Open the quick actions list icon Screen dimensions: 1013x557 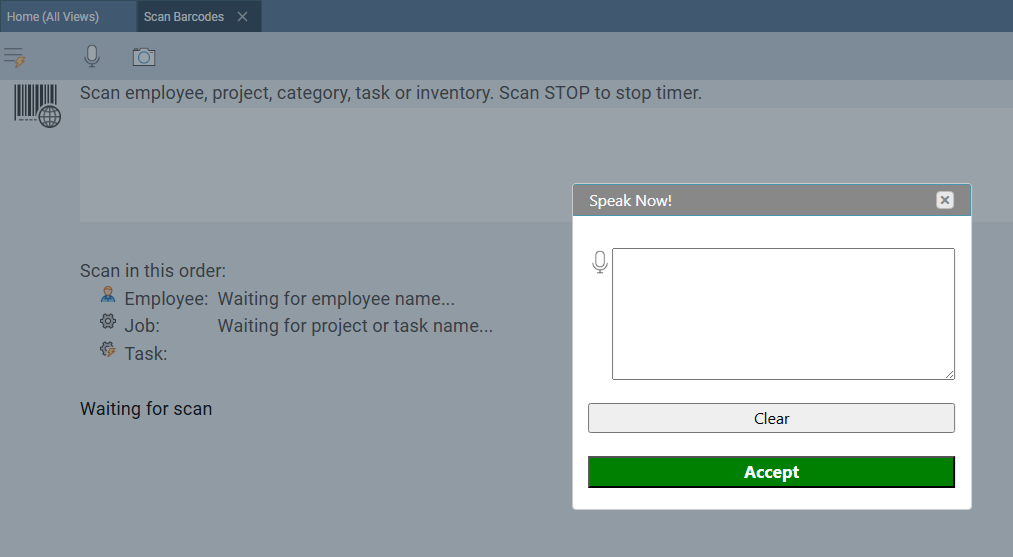[x=15, y=57]
